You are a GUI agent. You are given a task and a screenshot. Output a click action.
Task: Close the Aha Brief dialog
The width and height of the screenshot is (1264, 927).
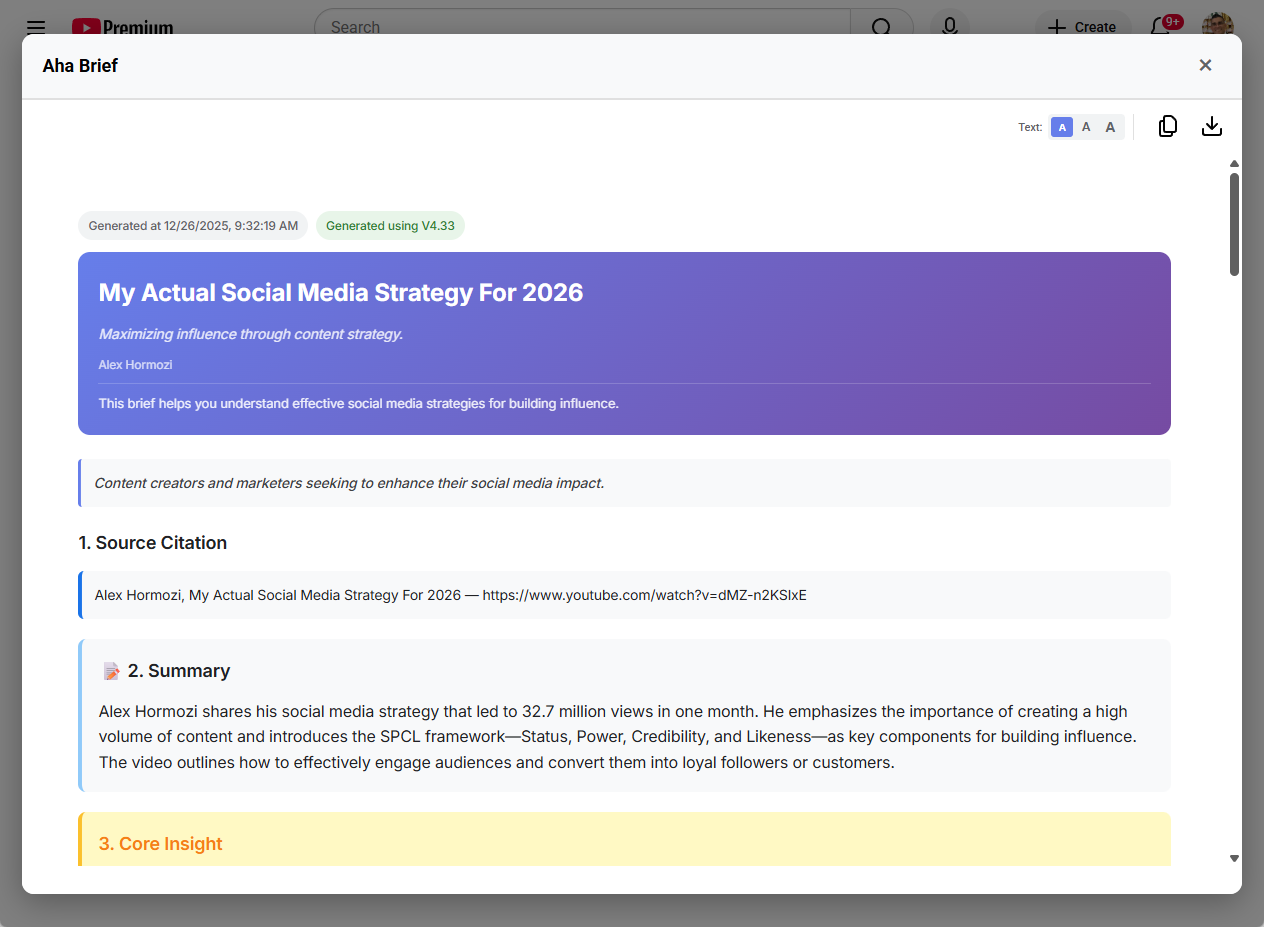point(1205,65)
